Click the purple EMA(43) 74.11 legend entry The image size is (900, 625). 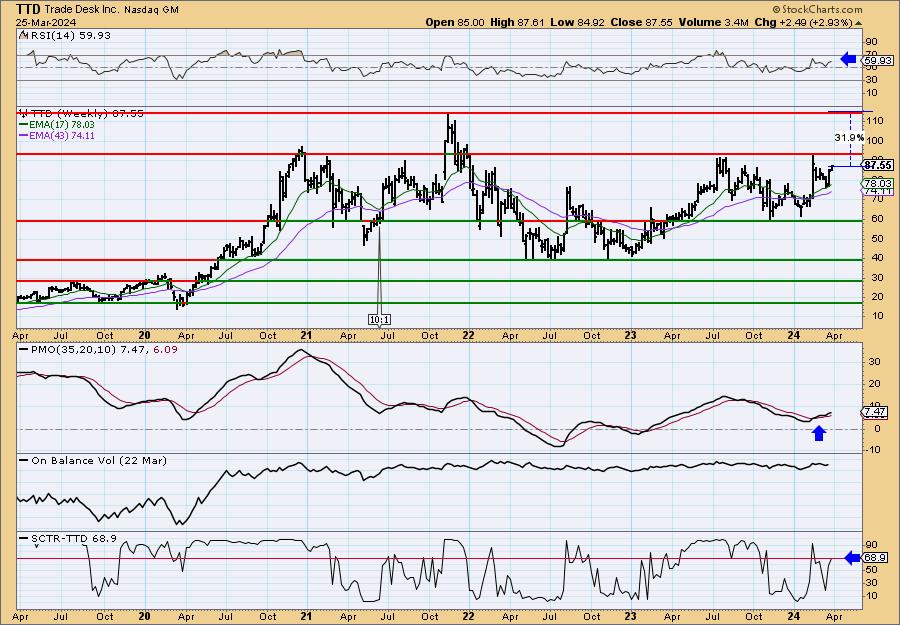(x=57, y=135)
